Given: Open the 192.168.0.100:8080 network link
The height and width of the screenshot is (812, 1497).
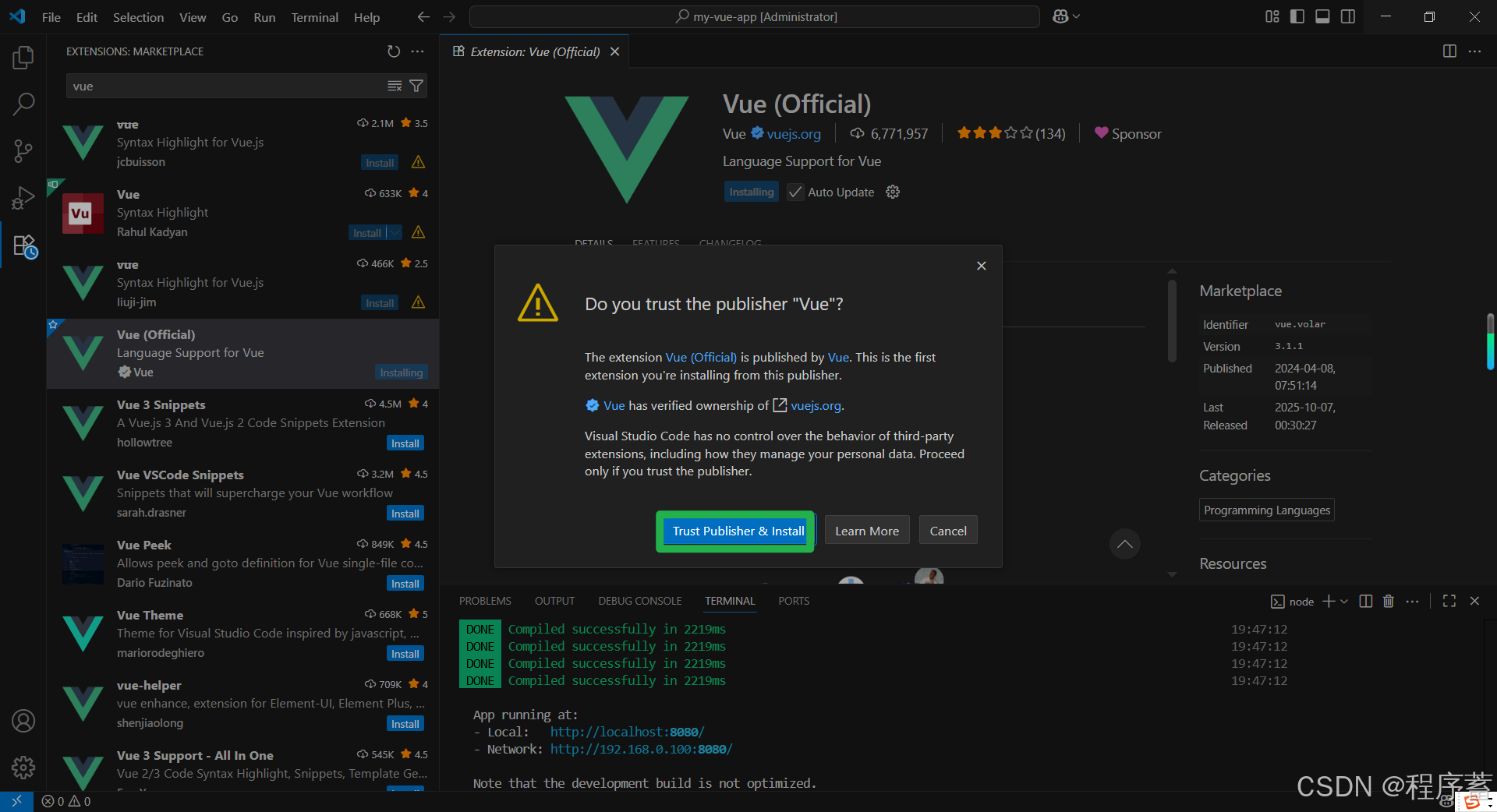Looking at the screenshot, I should click(x=641, y=749).
